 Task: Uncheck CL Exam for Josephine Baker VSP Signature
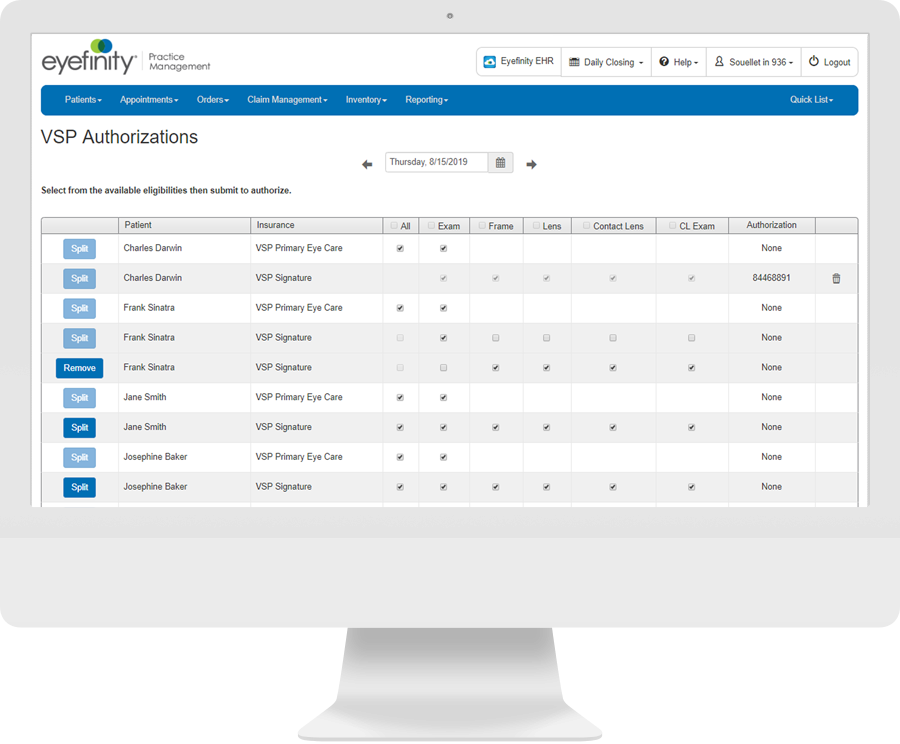click(692, 487)
